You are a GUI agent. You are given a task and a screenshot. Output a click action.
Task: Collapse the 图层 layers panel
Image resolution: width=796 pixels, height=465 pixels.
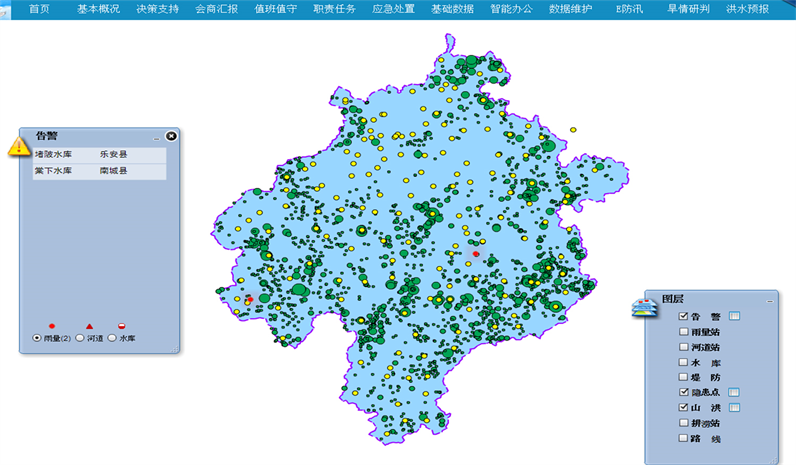pyautogui.click(x=769, y=300)
